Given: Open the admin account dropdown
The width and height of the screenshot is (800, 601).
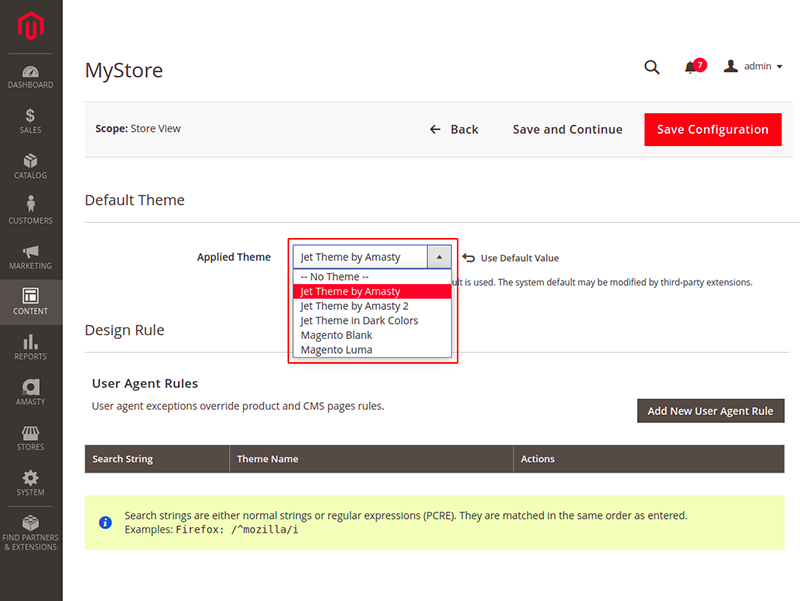Looking at the screenshot, I should [x=753, y=66].
